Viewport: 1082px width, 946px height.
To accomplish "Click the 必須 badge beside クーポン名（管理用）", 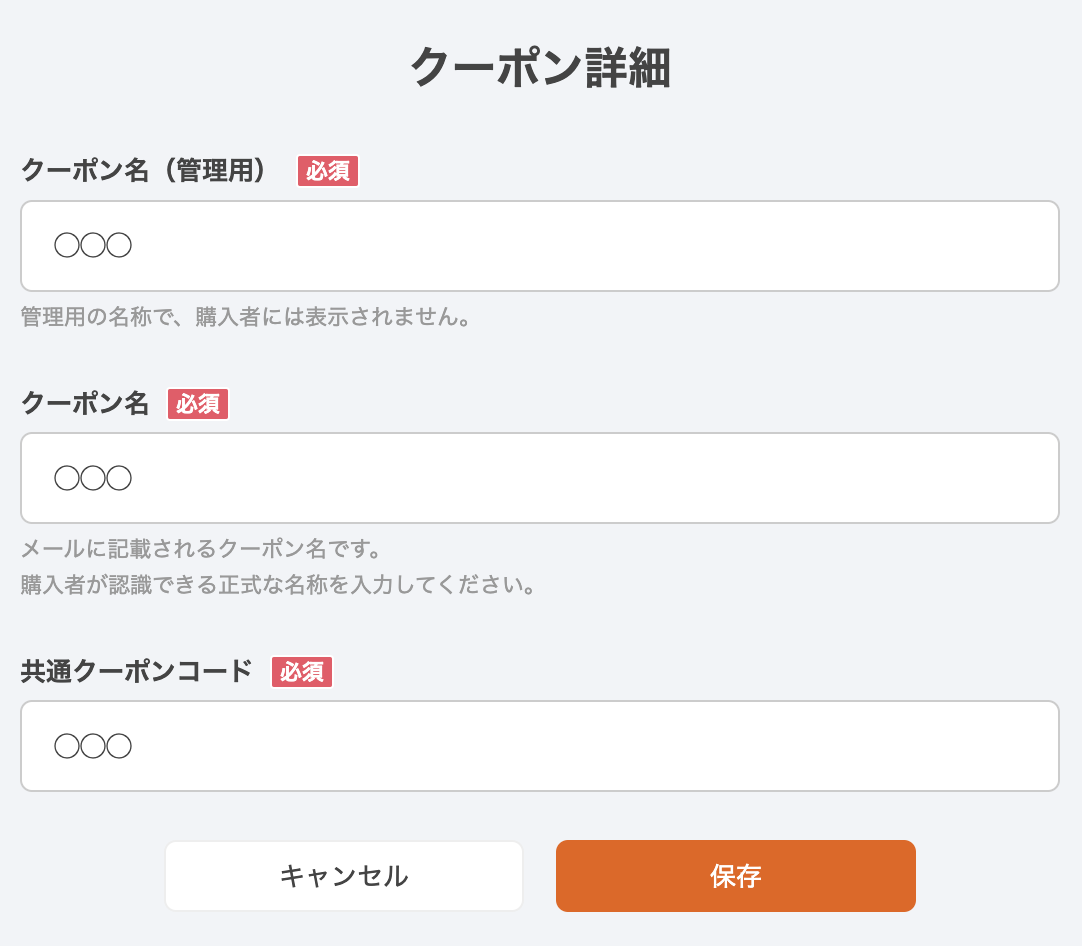I will [x=328, y=171].
